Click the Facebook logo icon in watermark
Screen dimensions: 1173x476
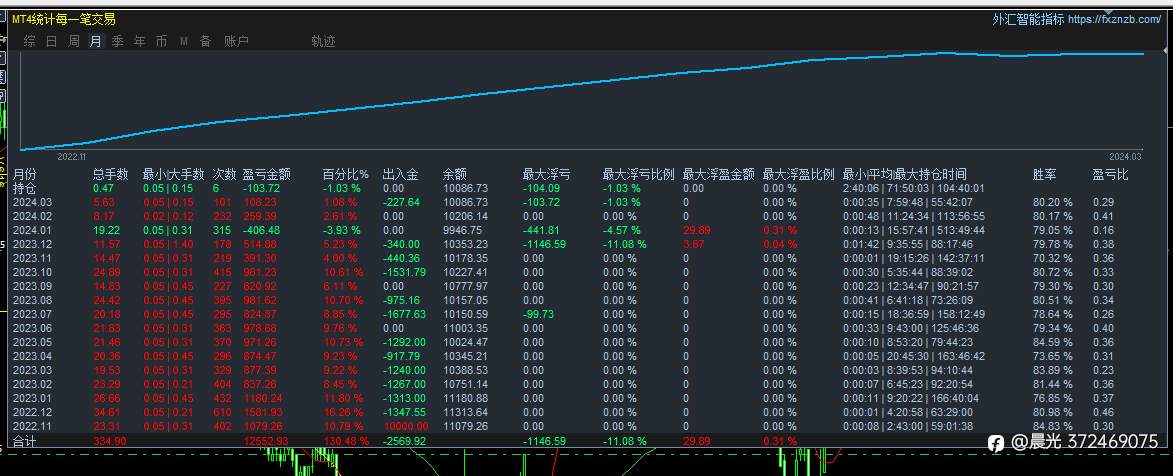tap(996, 443)
